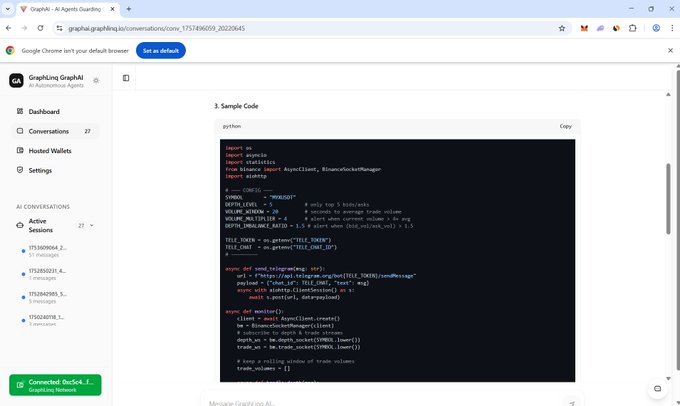Open the Conversations section

[49, 131]
